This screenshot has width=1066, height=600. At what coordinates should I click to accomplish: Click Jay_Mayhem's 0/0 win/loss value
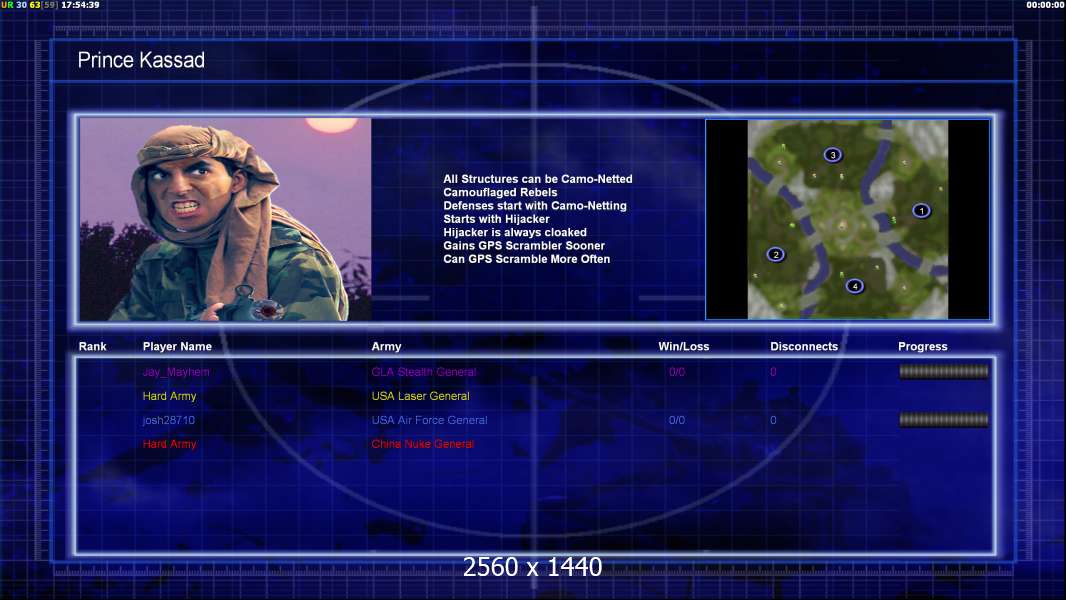[677, 372]
